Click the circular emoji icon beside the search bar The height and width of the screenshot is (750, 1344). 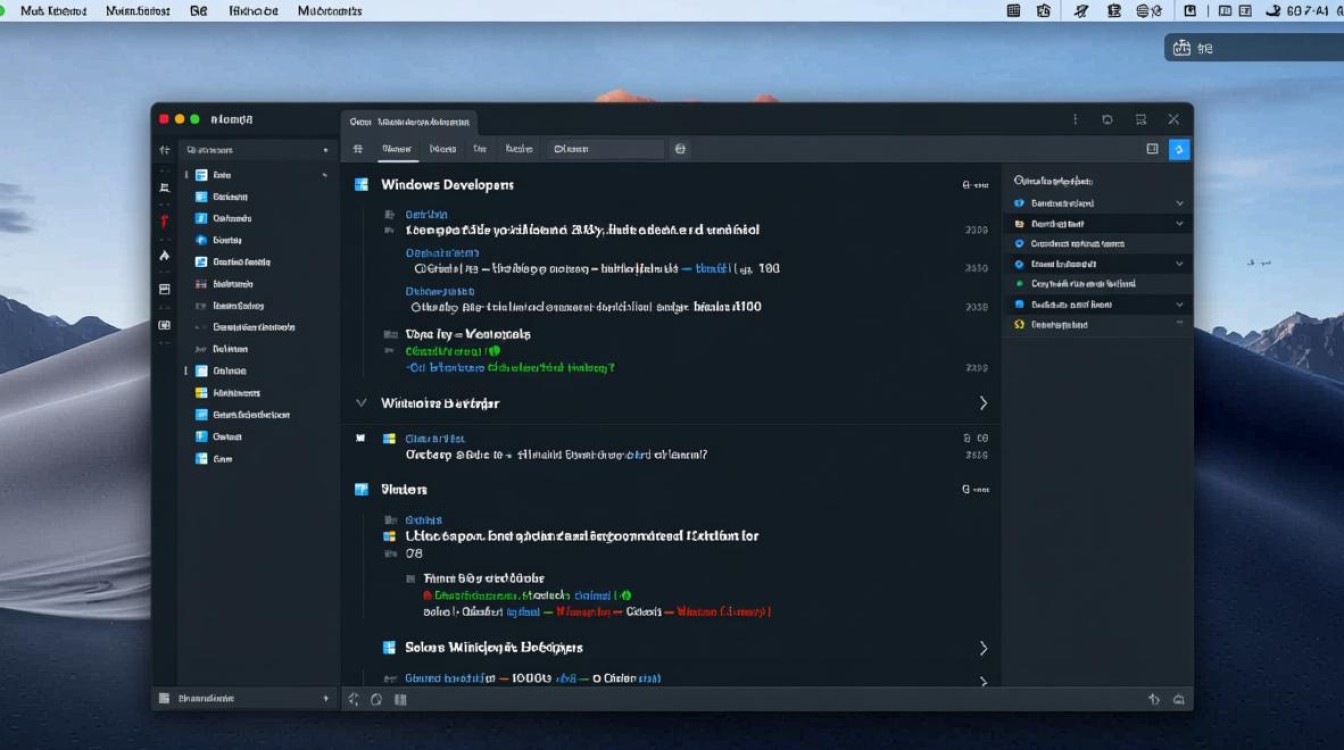click(x=680, y=148)
